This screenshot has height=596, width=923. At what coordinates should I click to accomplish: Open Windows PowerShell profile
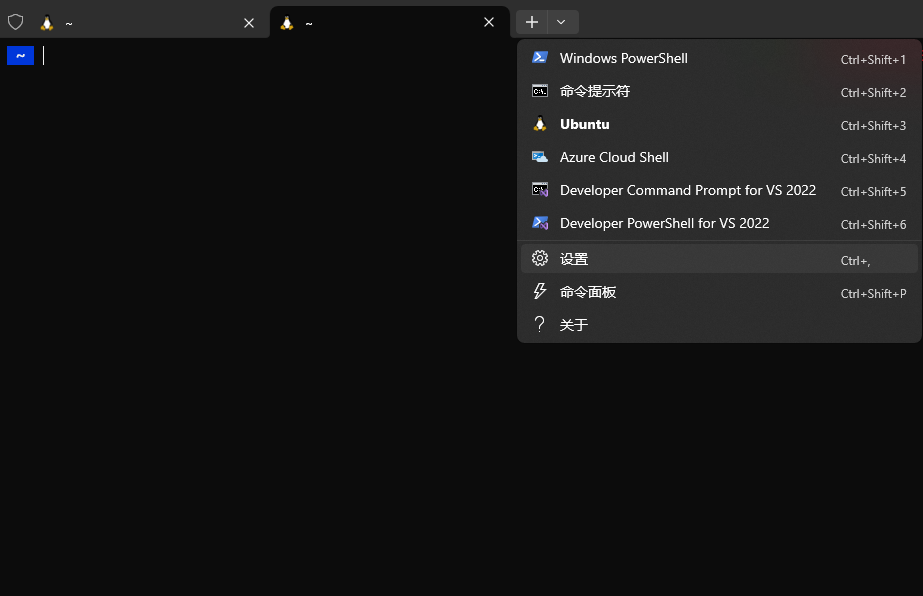[x=624, y=58]
